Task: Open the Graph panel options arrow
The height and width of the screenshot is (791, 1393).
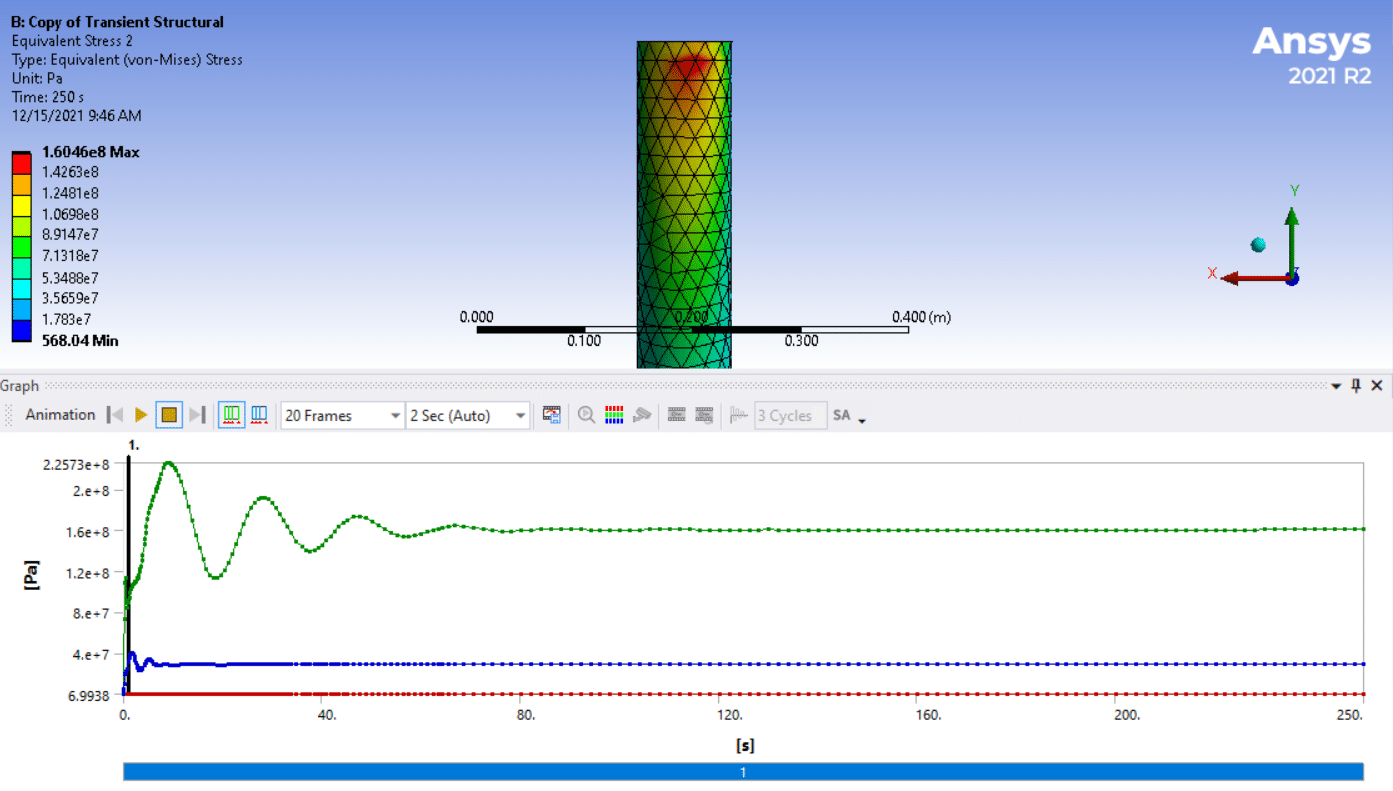Action: coord(1336,386)
